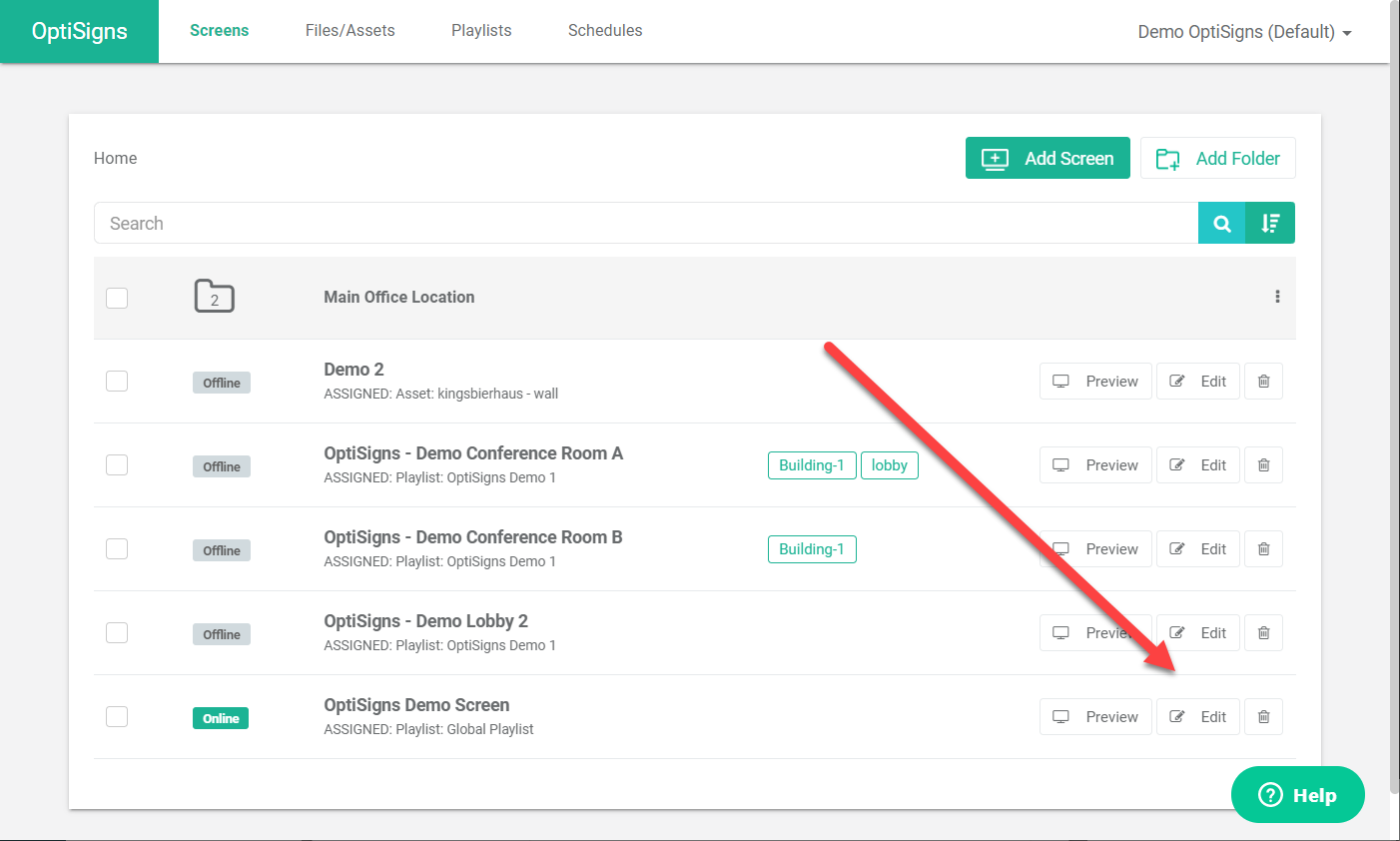Open the three-dot menu for Main Office Location

(1277, 296)
